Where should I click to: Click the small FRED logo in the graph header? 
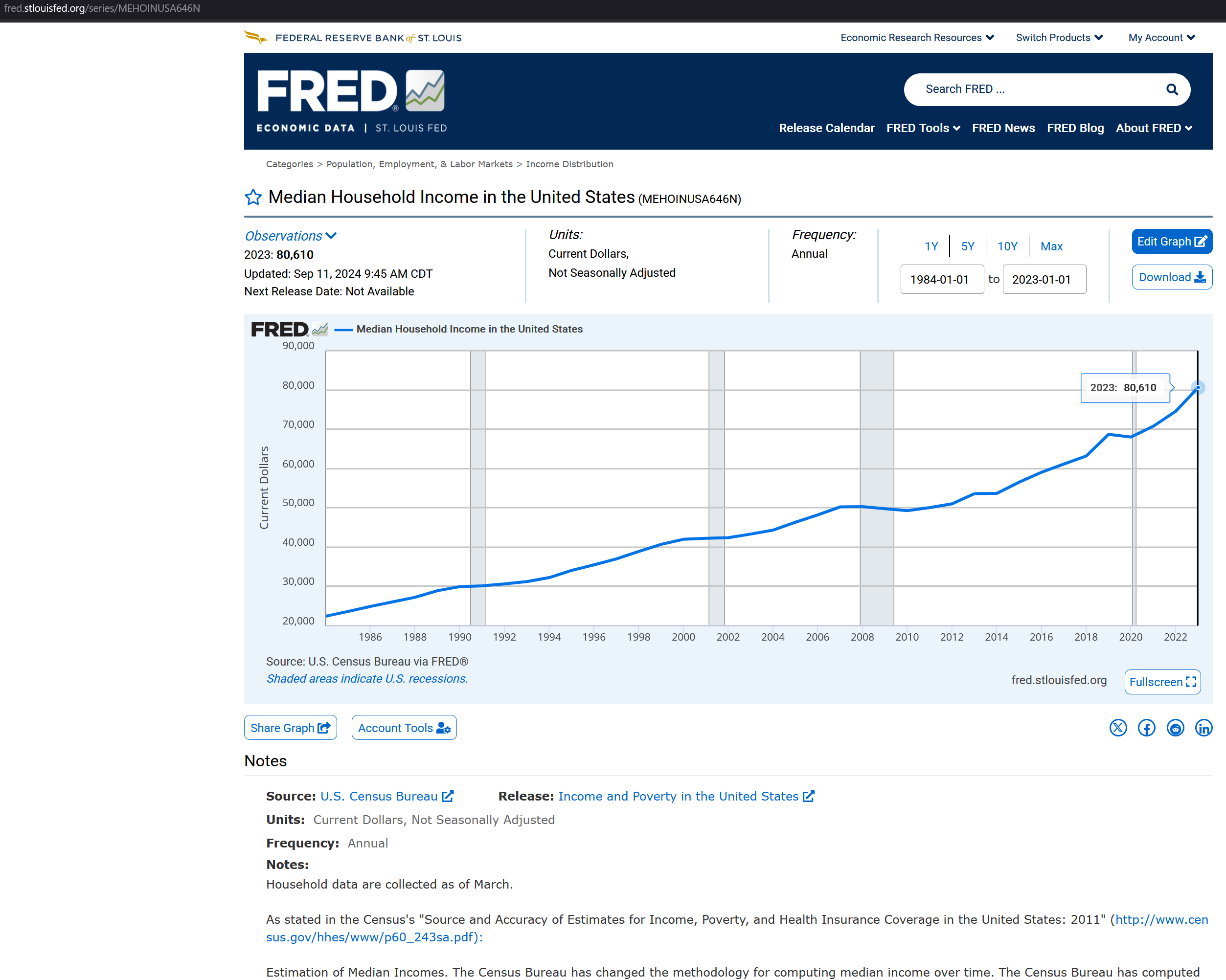pos(290,329)
